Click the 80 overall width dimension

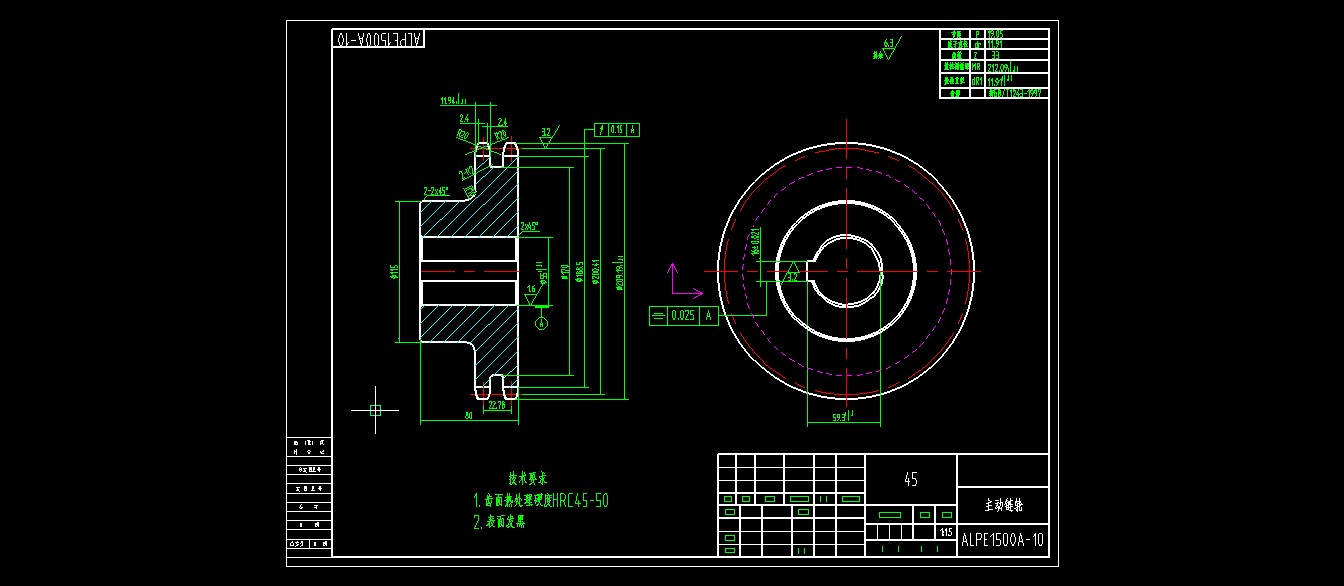point(469,416)
